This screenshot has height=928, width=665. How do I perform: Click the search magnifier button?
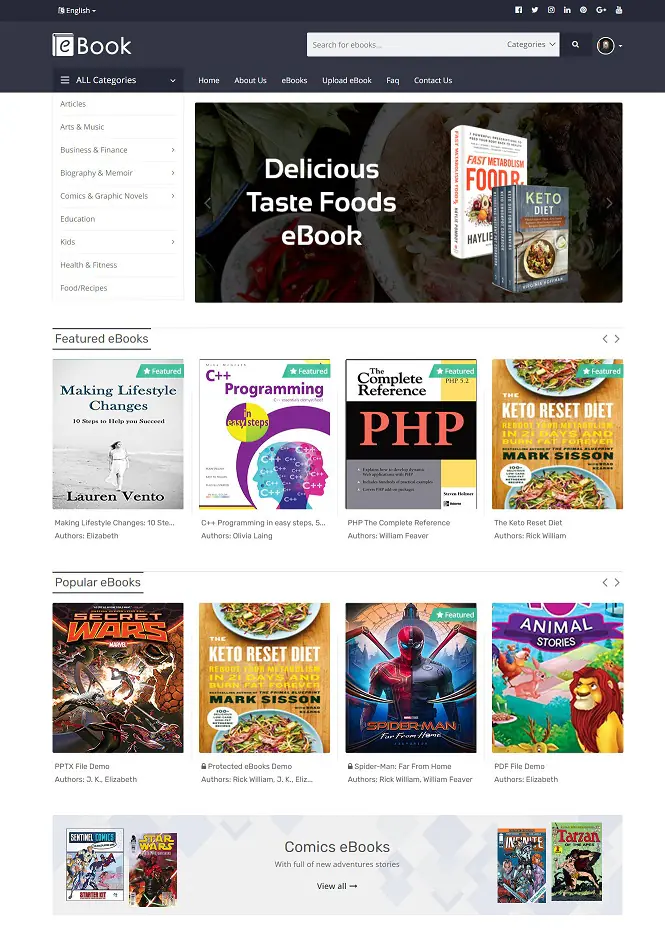(x=575, y=44)
